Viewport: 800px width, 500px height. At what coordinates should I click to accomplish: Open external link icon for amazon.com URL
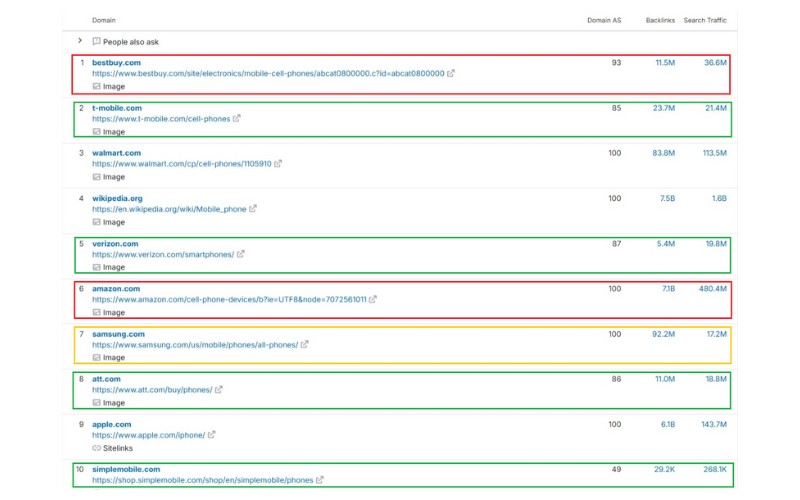pyautogui.click(x=373, y=299)
